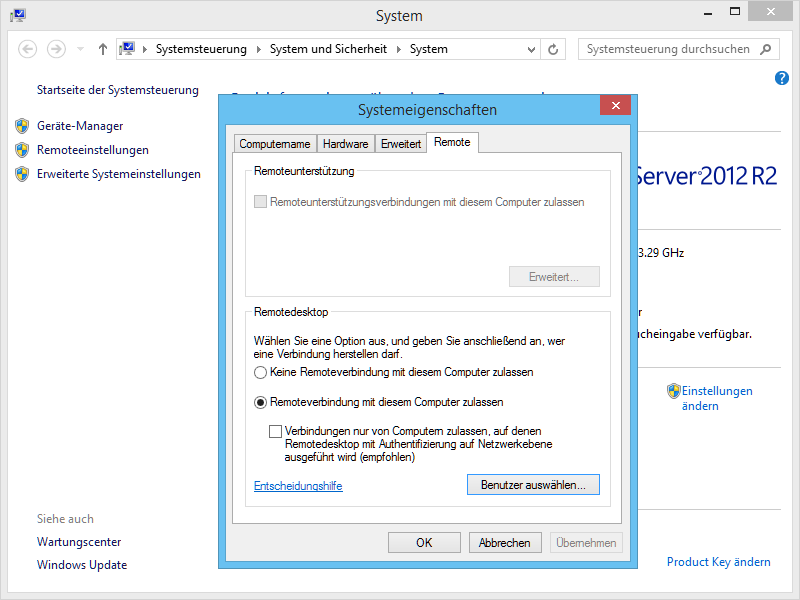Click System in the address breadcrumb
The height and width of the screenshot is (600, 800).
click(x=429, y=49)
